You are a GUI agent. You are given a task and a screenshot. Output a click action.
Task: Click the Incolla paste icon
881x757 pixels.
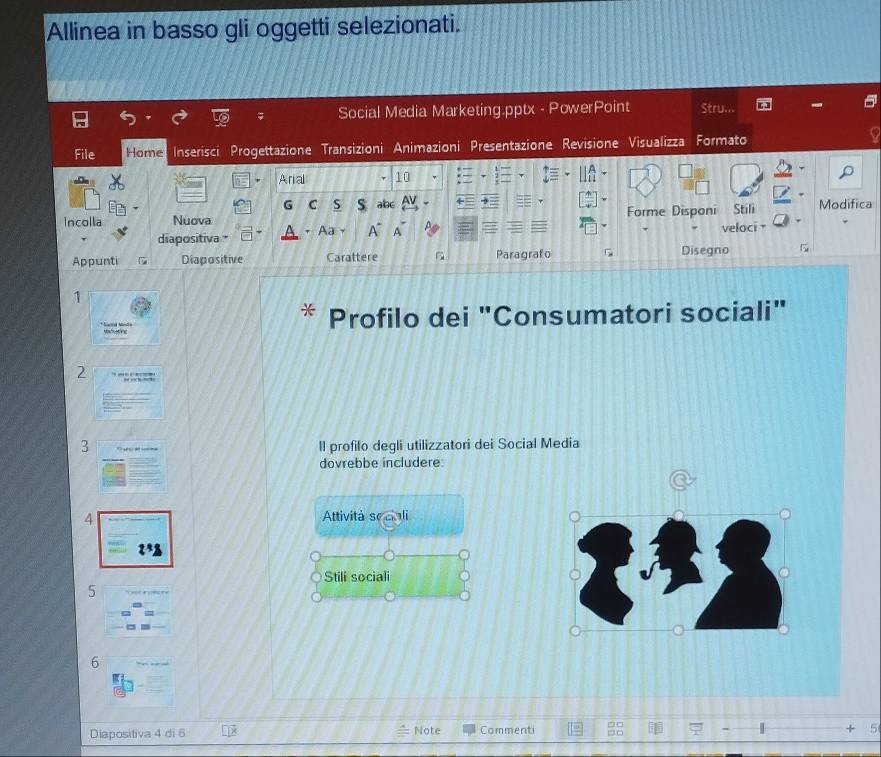(x=82, y=197)
